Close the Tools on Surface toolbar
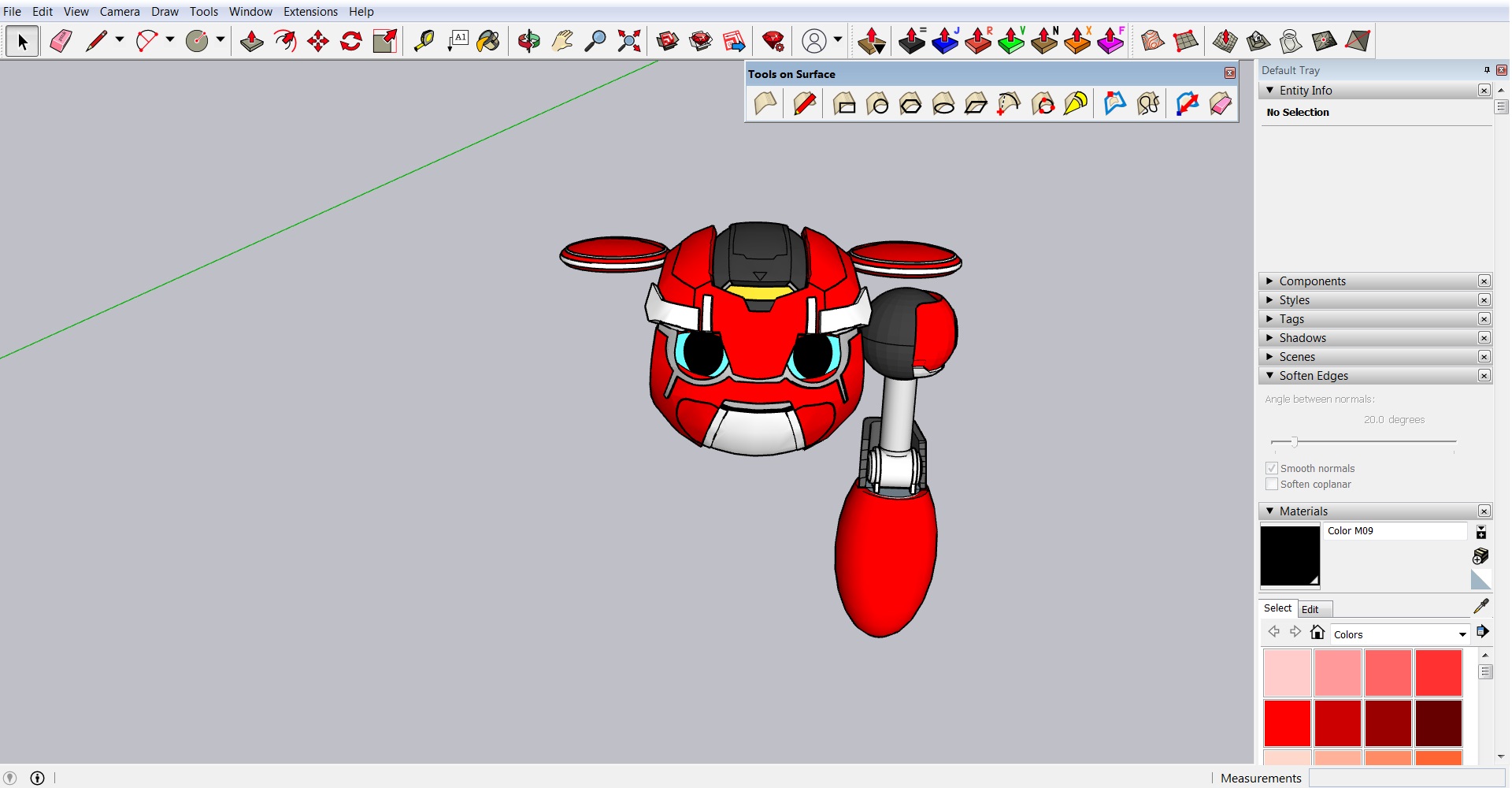Image resolution: width=1512 pixels, height=788 pixels. coord(1229,73)
